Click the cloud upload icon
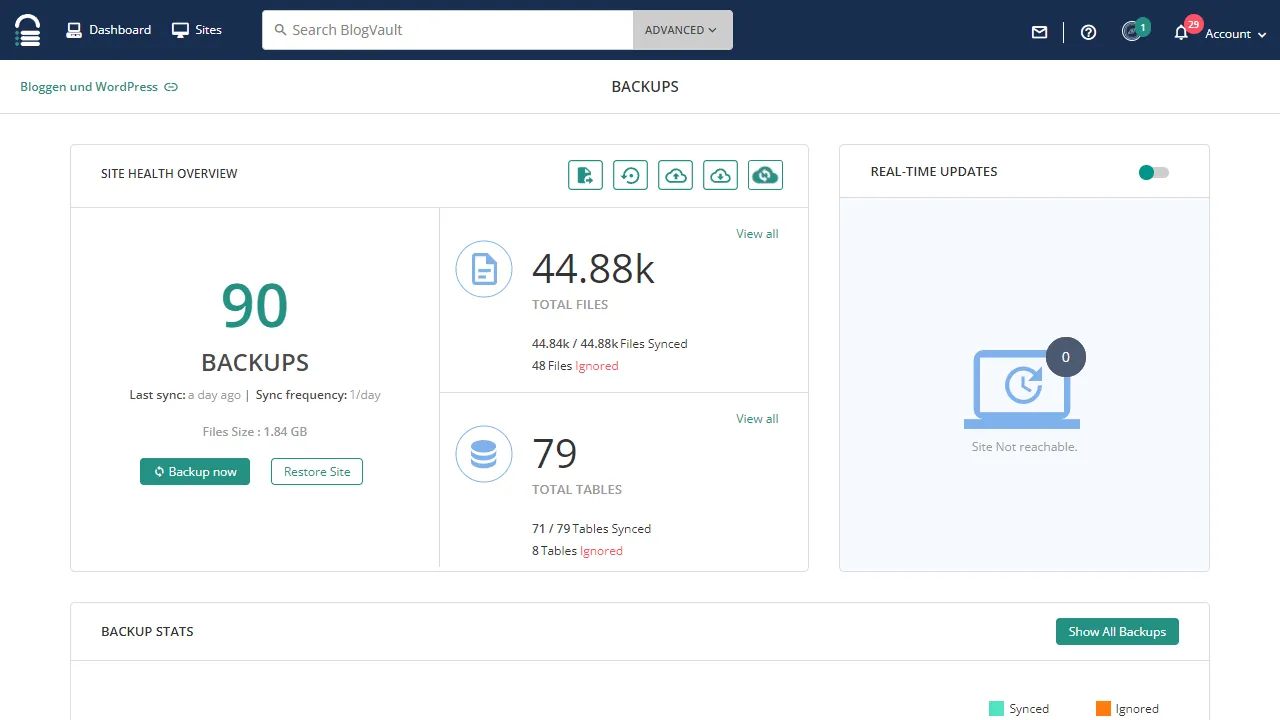The height and width of the screenshot is (720, 1280). [676, 175]
